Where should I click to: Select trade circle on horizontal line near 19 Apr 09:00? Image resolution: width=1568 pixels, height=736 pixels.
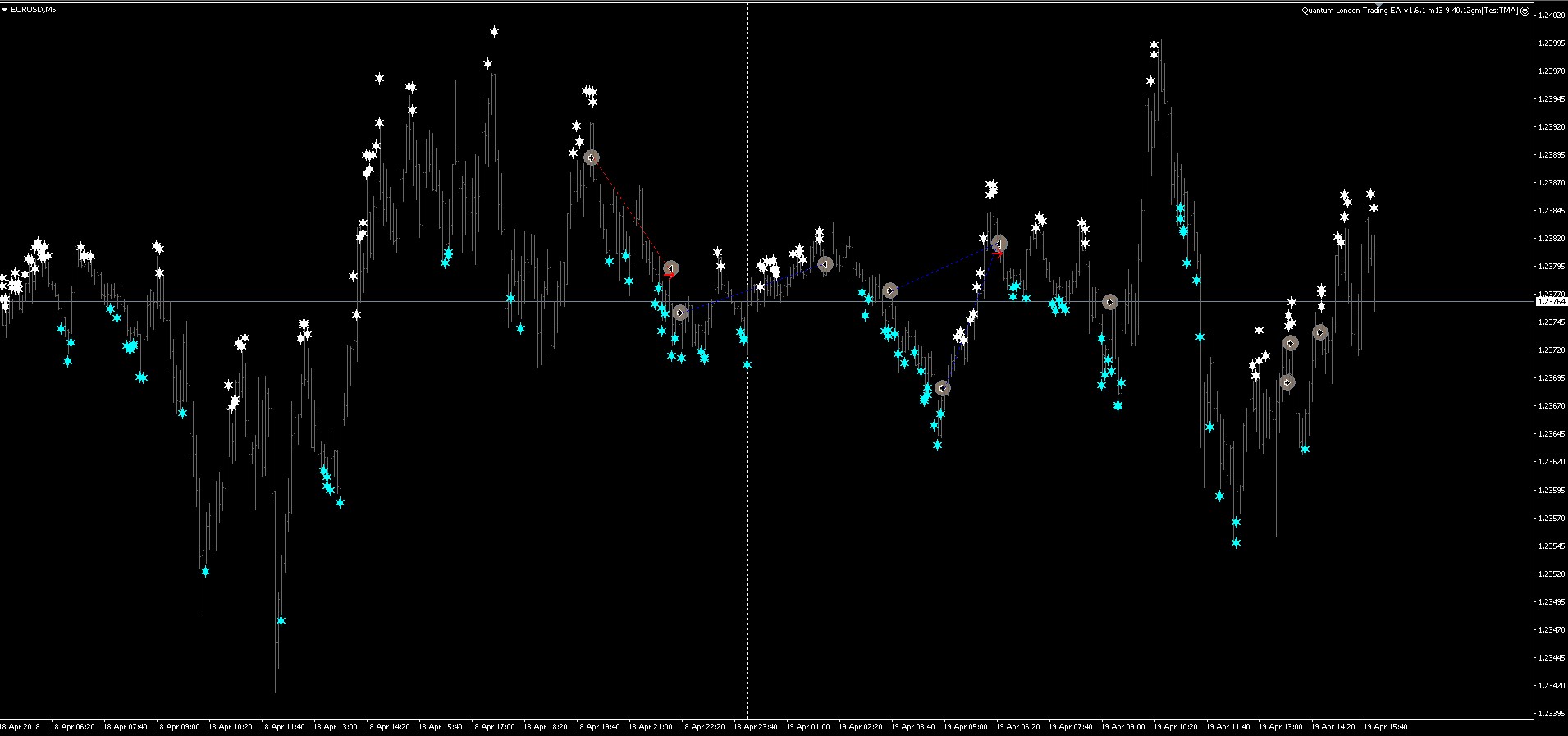click(x=1110, y=302)
